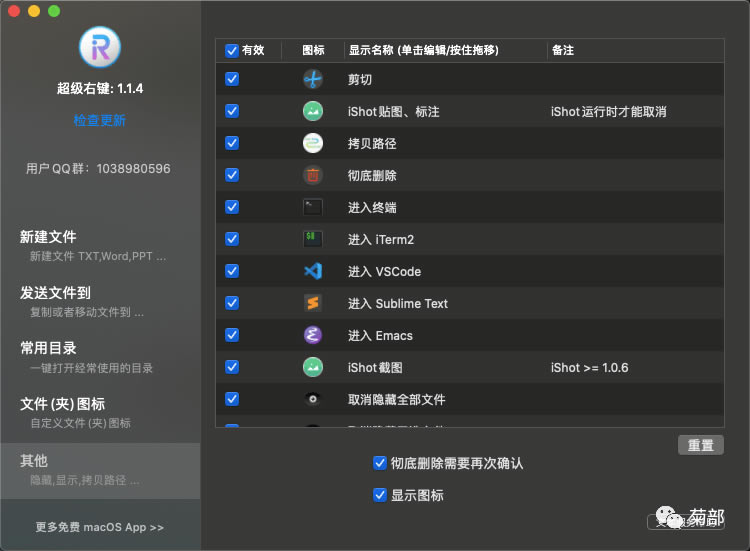Click the green window zoom button
This screenshot has width=750, height=551.
pyautogui.click(x=54, y=11)
